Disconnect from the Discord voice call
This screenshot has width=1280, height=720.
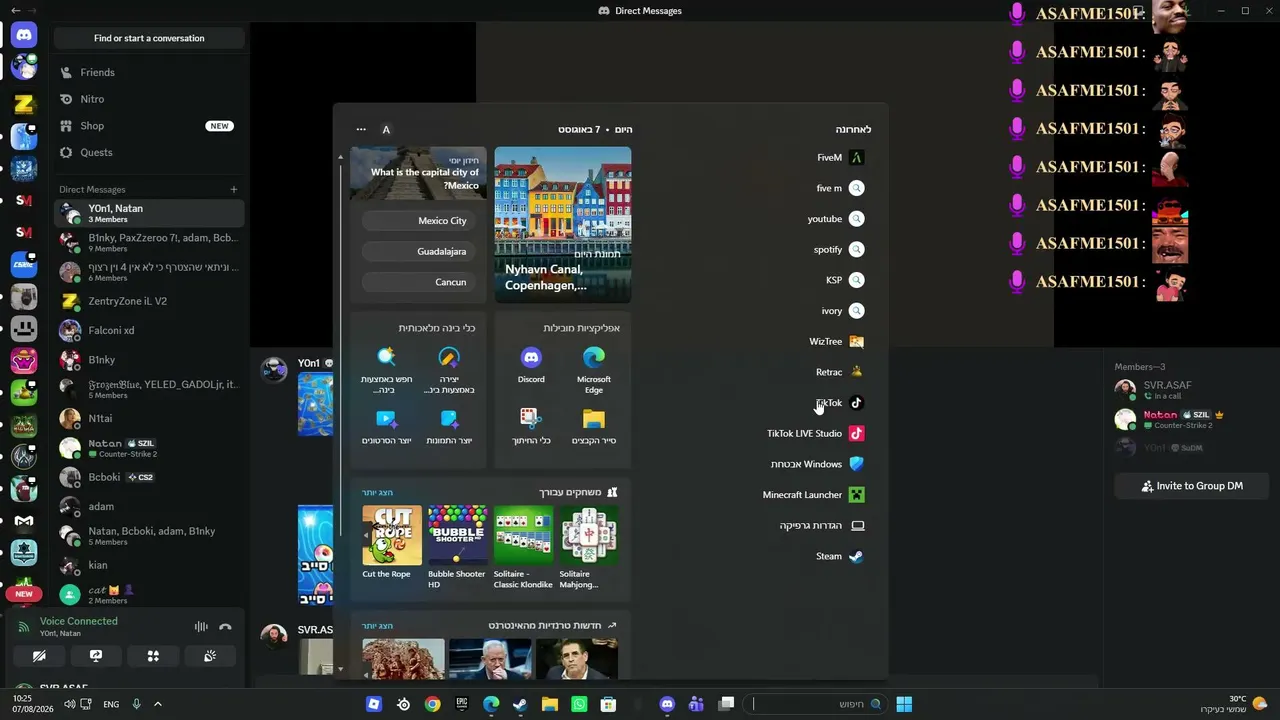point(225,627)
